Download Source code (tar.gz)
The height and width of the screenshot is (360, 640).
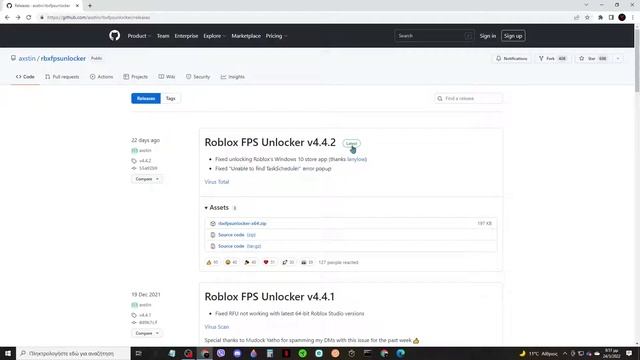[240, 247]
